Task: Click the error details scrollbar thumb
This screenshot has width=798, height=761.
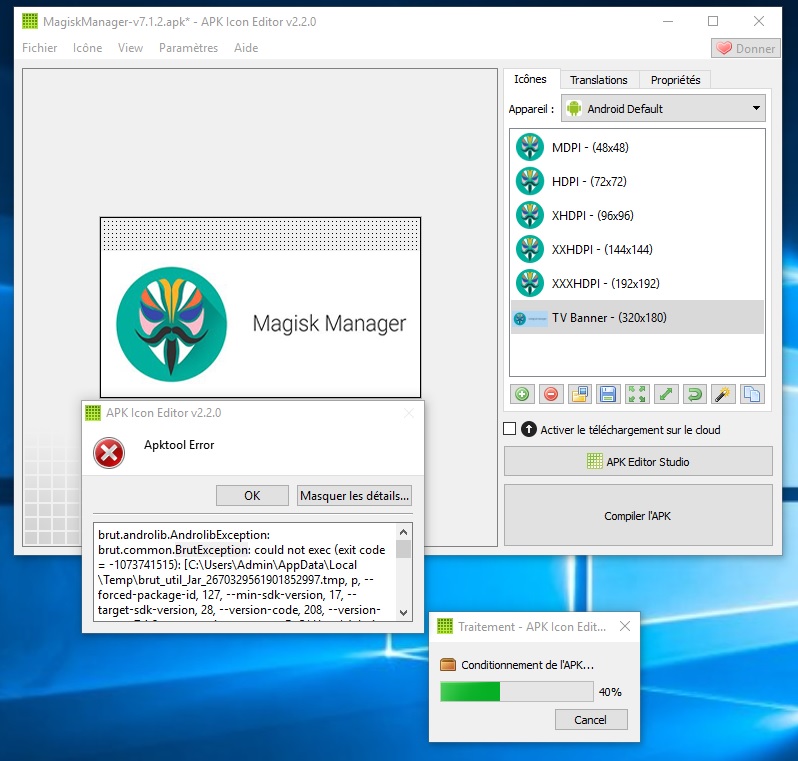Action: pyautogui.click(x=404, y=549)
